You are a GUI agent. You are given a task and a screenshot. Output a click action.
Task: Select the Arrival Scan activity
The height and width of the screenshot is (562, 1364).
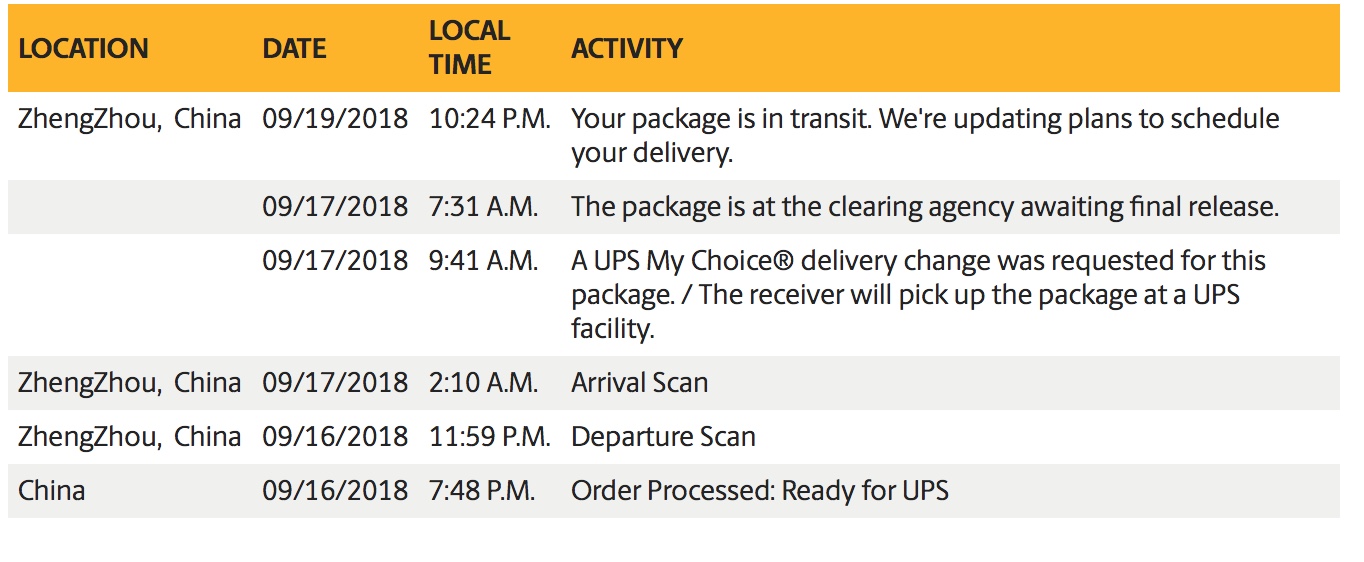coord(639,383)
